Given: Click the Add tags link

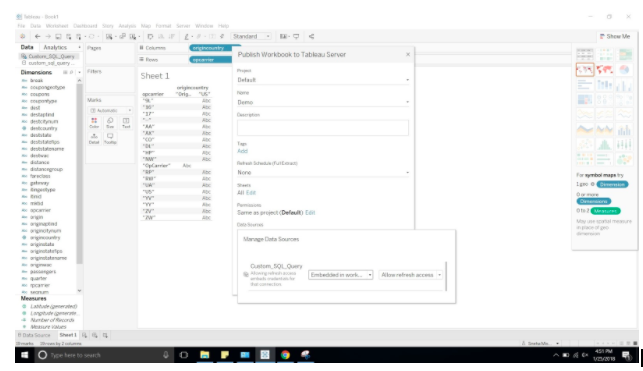Looking at the screenshot, I should pyautogui.click(x=242, y=151).
